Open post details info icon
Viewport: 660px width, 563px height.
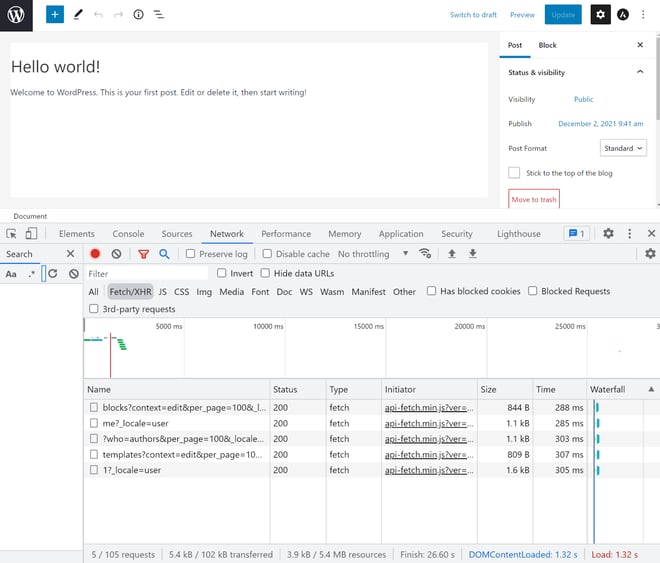click(138, 15)
